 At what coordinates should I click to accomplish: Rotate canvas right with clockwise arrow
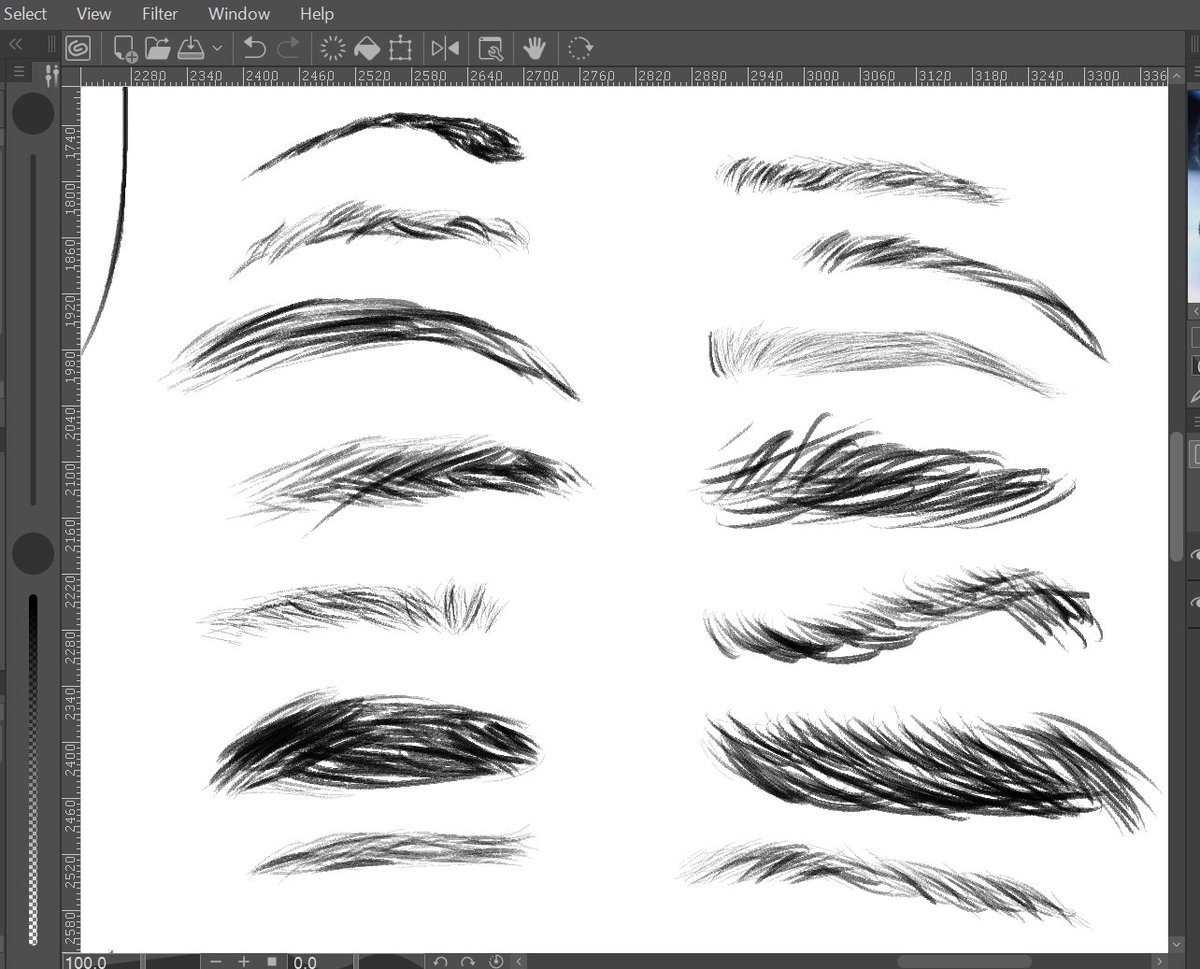(x=468, y=961)
